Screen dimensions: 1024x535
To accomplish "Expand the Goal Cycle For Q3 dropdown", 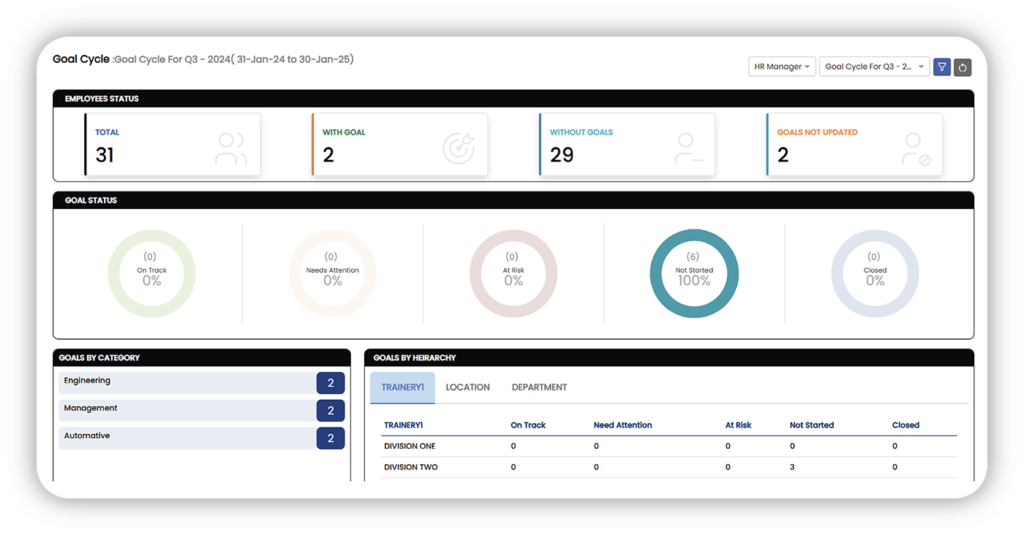I will point(874,67).
